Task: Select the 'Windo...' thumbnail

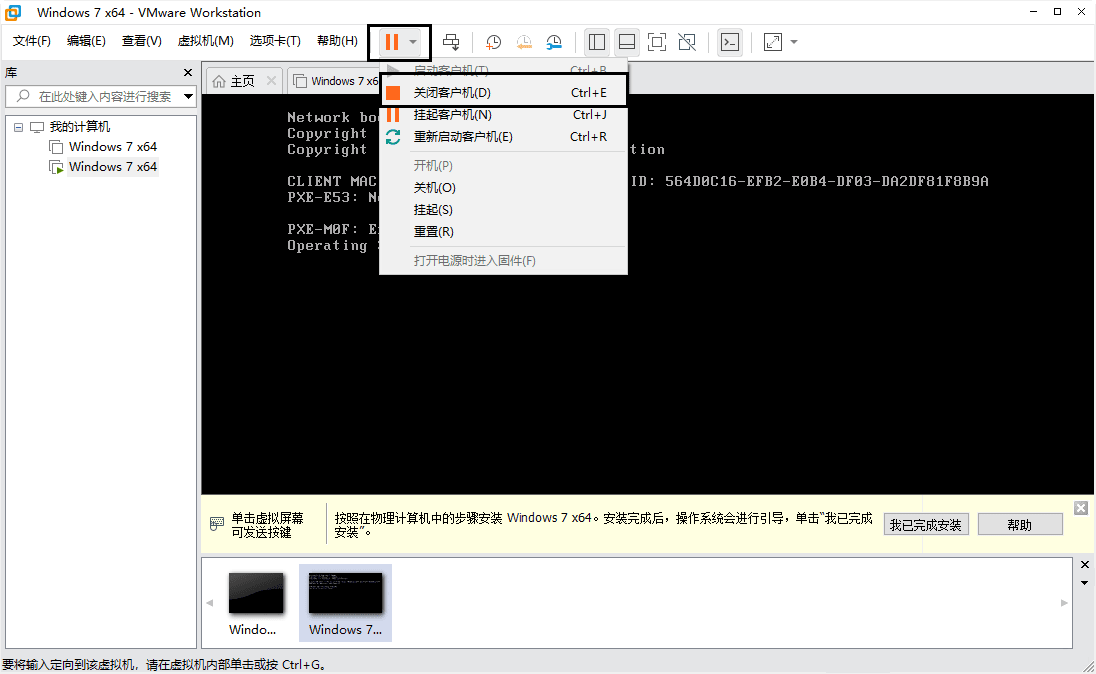Action: [x=256, y=603]
